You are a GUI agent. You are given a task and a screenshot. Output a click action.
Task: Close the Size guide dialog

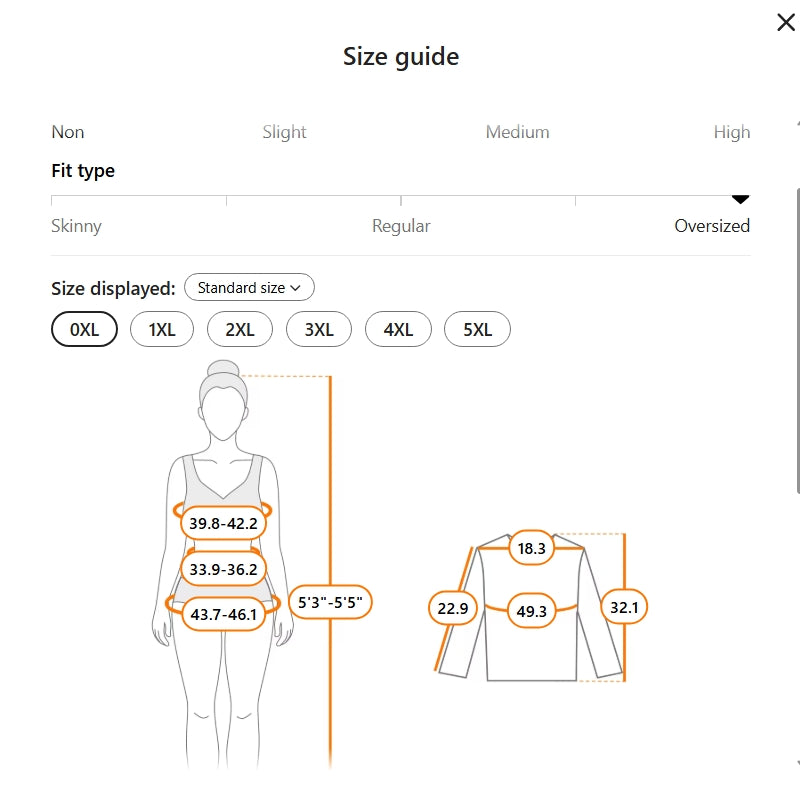click(x=786, y=23)
